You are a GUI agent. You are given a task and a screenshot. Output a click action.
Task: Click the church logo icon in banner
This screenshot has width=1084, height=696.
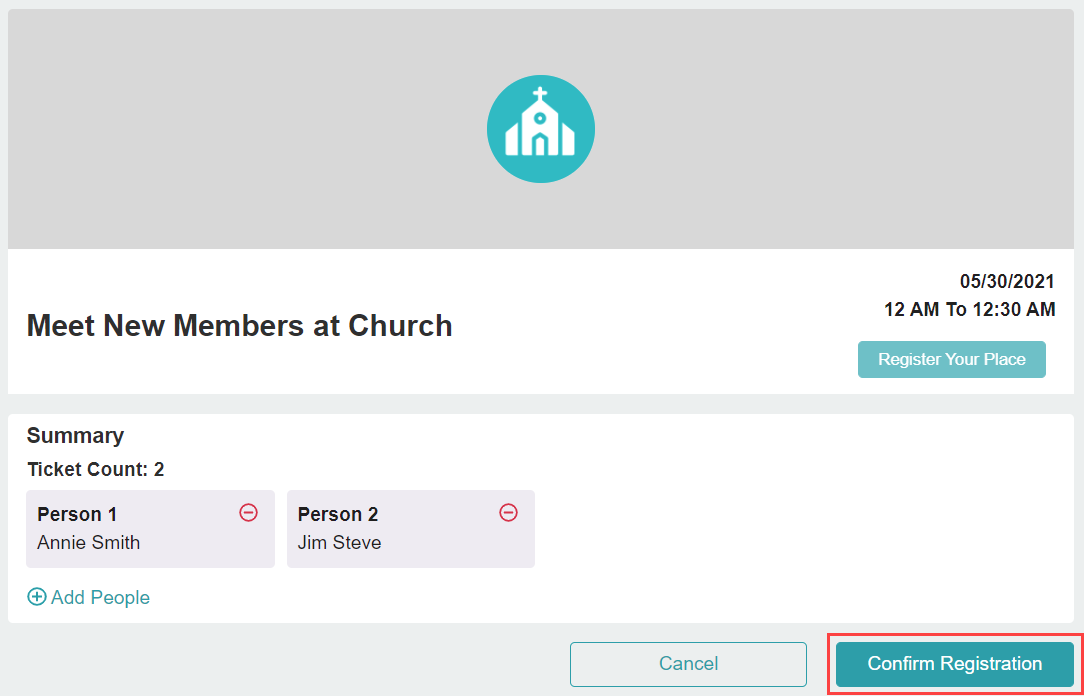coord(541,129)
